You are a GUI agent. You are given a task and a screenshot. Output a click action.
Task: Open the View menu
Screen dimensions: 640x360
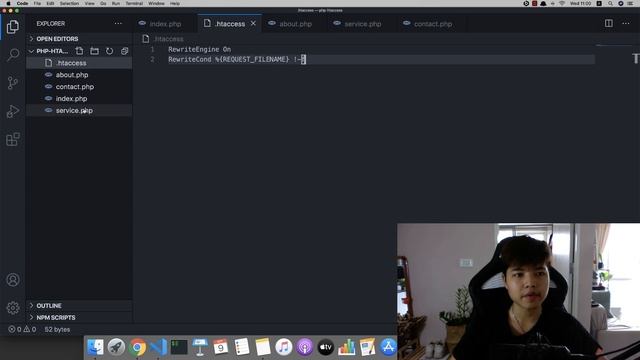tap(89, 3)
